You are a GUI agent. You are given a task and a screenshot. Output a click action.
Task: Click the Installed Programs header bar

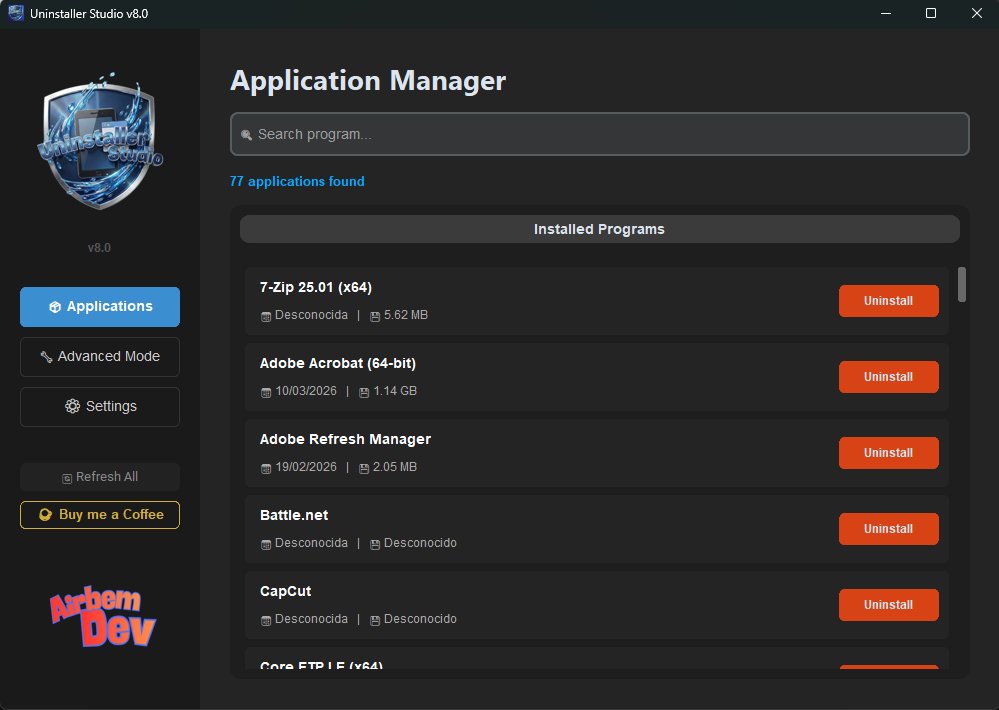[600, 229]
